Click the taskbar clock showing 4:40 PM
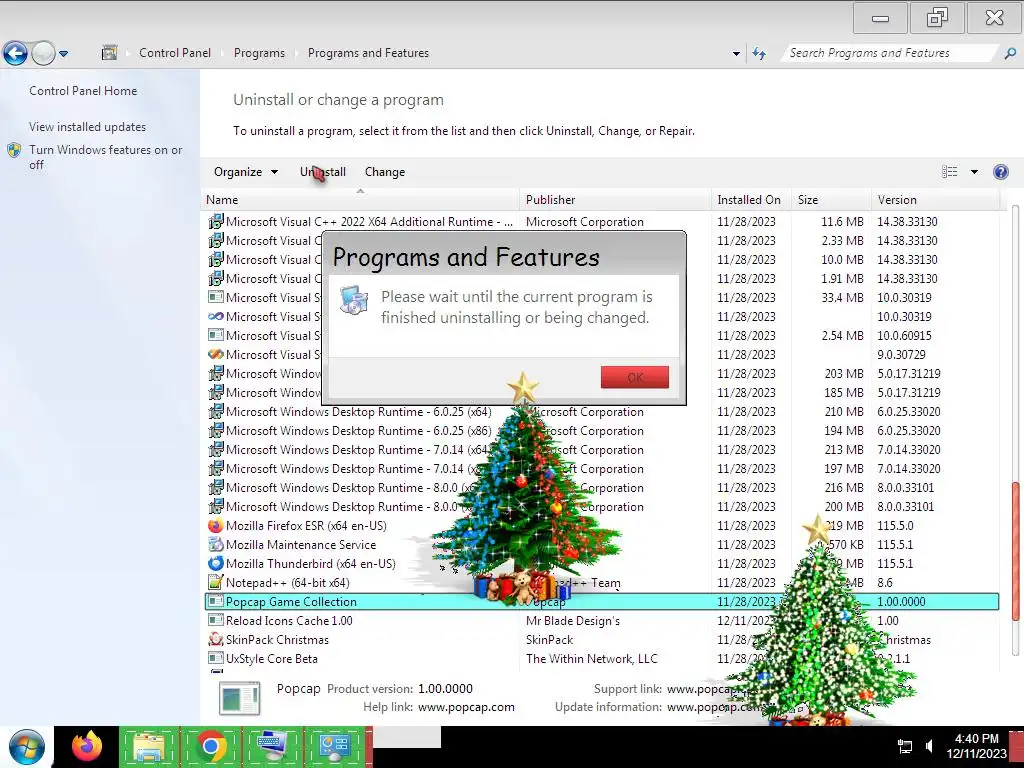This screenshot has height=768, width=1024. (x=977, y=746)
